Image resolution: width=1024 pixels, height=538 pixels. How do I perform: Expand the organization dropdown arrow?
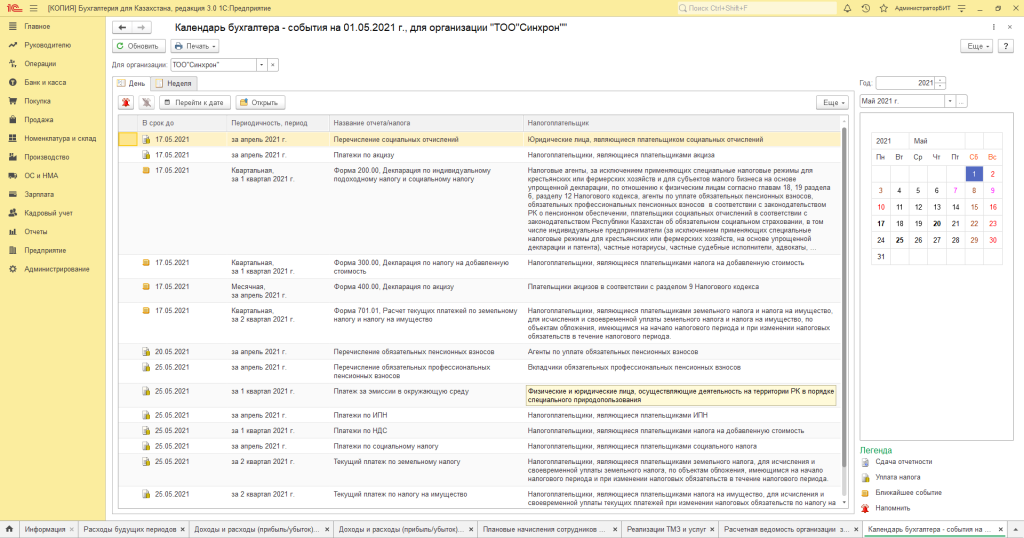point(262,64)
